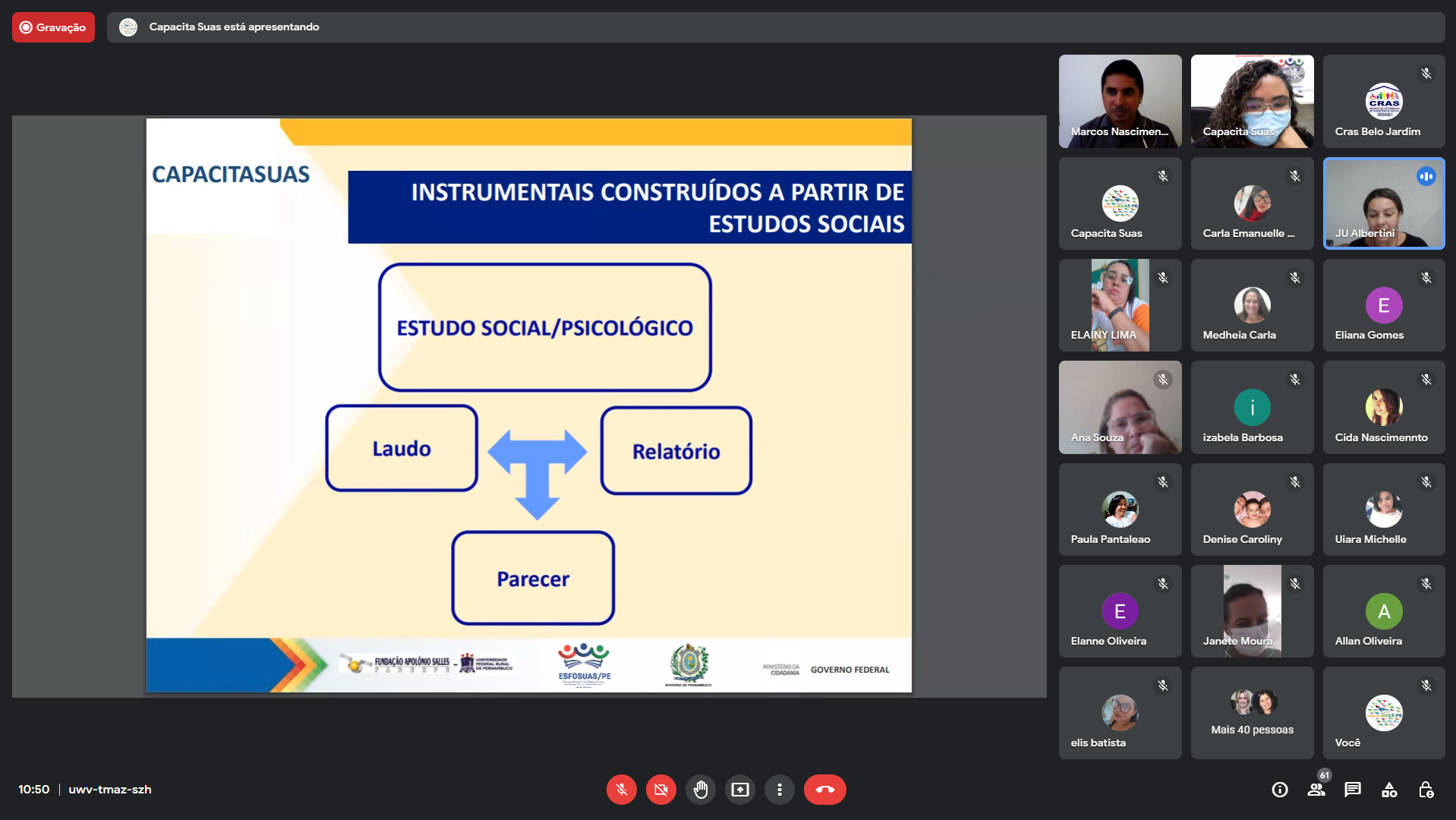Screen dimensions: 1456x820
Task: Raise your hand in the meeting
Action: (x=700, y=790)
